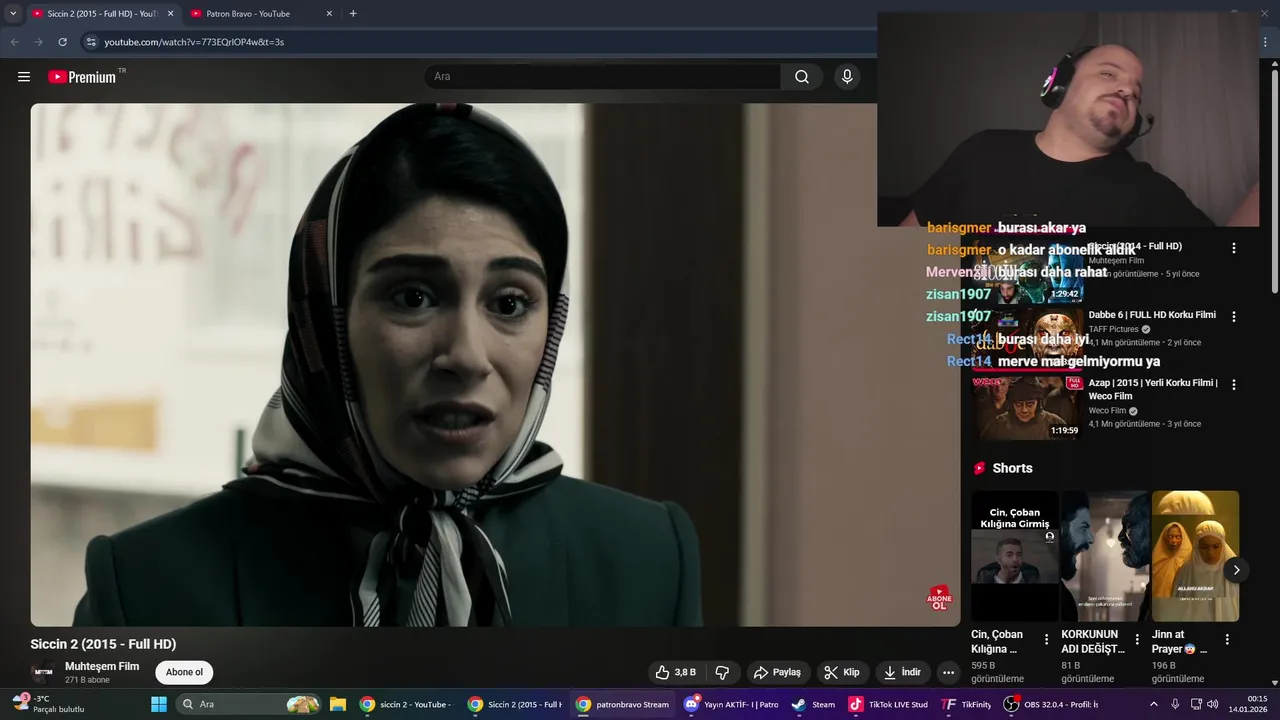Click the Muhteşem Film channel avatar
Image resolution: width=1280 pixels, height=720 pixels.
click(x=42, y=672)
